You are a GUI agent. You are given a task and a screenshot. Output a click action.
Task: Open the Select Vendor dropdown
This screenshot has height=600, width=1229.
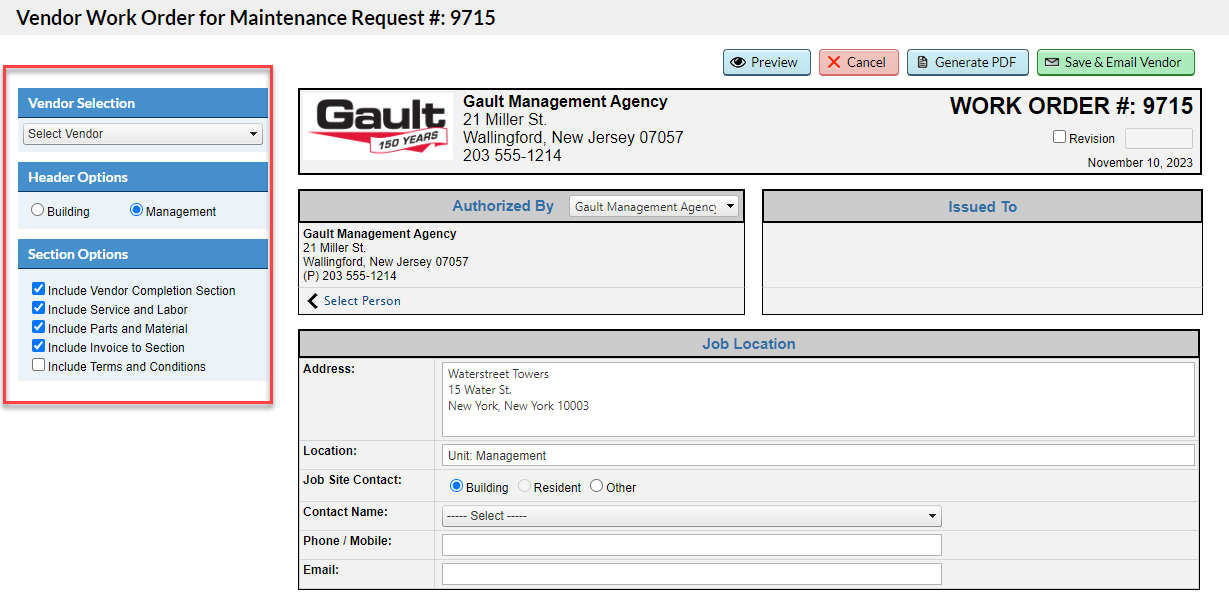coord(143,134)
